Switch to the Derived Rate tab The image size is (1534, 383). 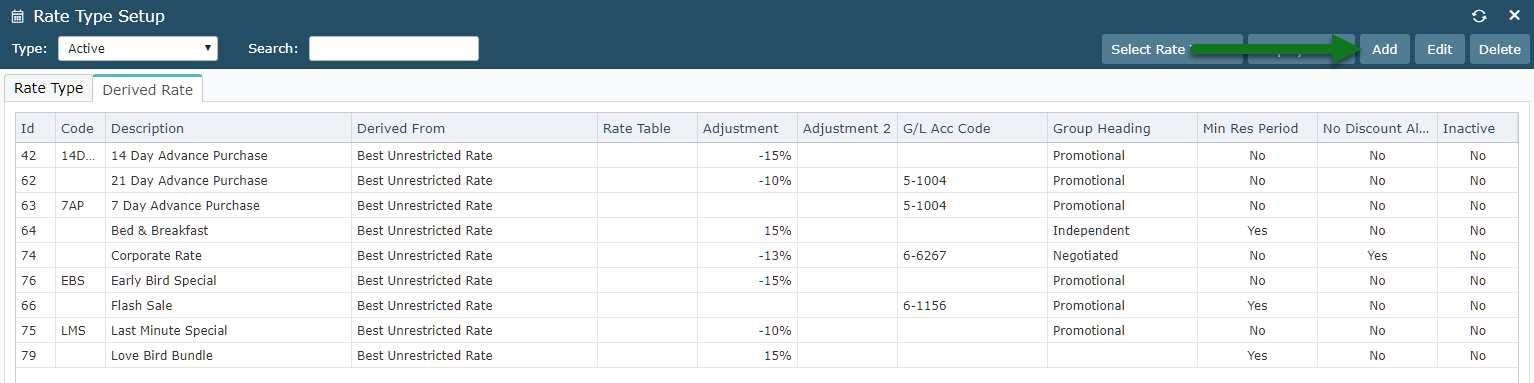(x=148, y=89)
